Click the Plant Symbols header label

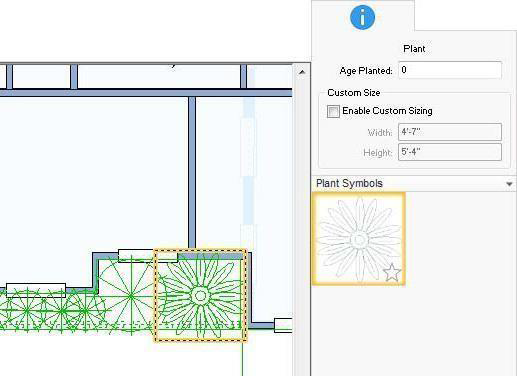(x=349, y=183)
